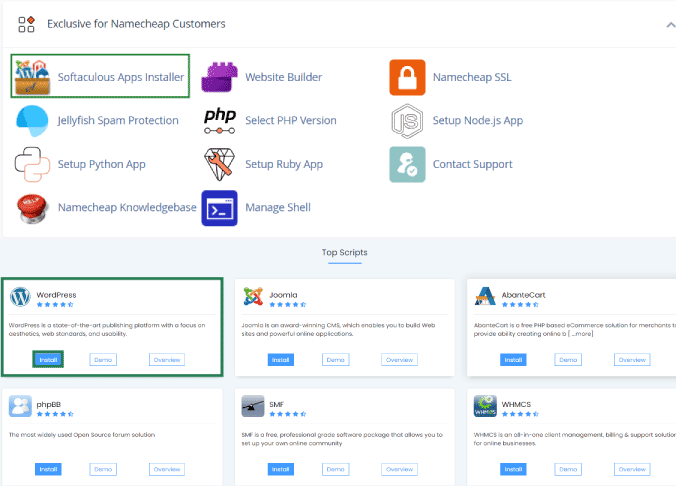The width and height of the screenshot is (676, 486).
Task: Open the phpBB Overview
Action: click(167, 469)
